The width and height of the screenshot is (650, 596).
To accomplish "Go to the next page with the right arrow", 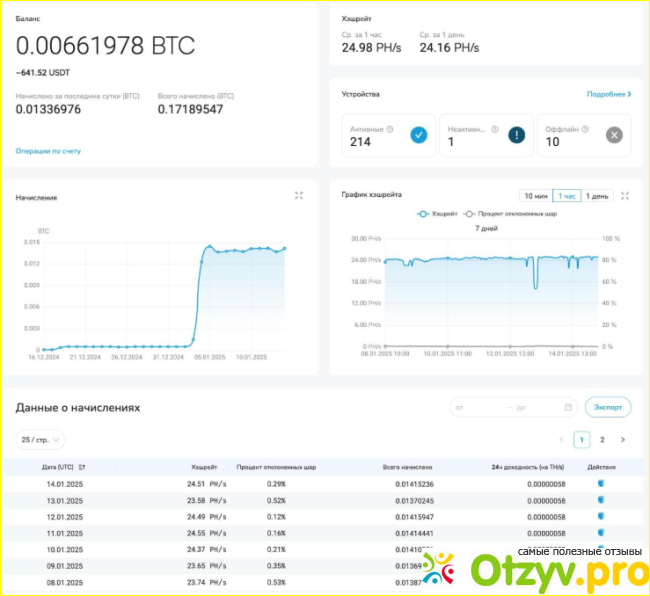I will pos(623,440).
